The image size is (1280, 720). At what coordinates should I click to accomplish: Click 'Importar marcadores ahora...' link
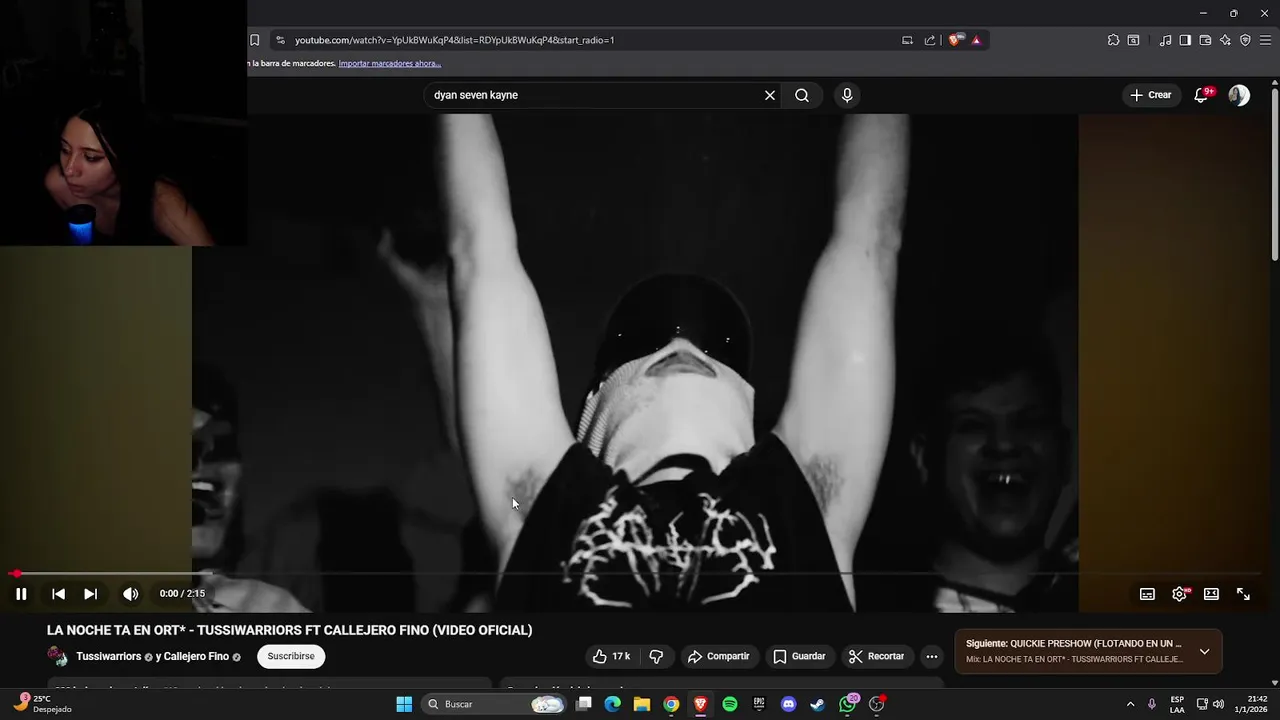pyautogui.click(x=389, y=63)
